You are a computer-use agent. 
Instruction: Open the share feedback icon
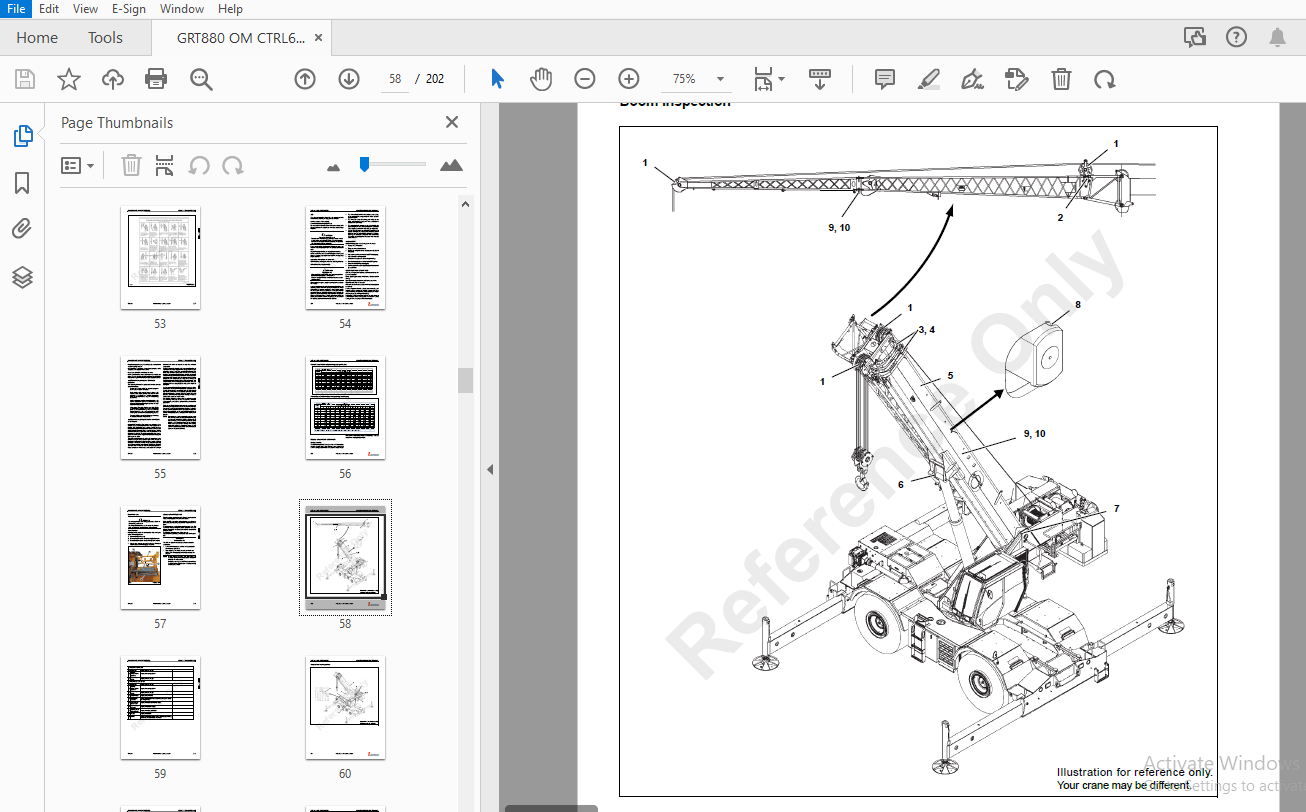click(1194, 38)
